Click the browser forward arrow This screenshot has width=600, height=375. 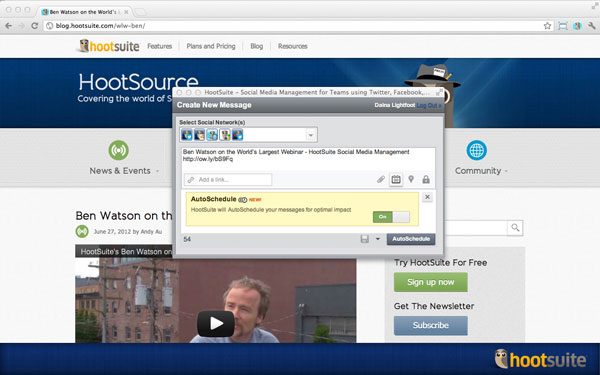21,26
